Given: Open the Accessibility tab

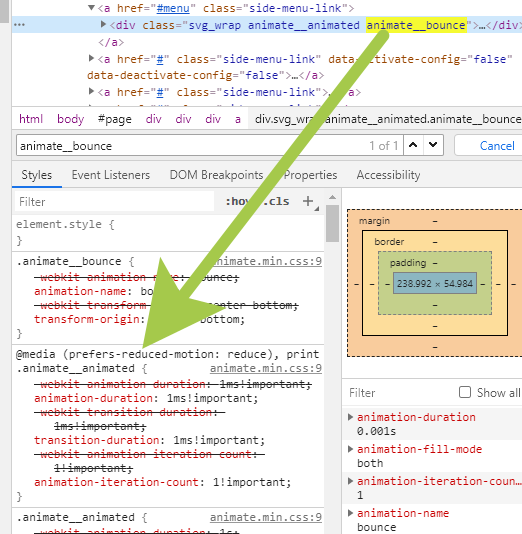Looking at the screenshot, I should tap(388, 175).
